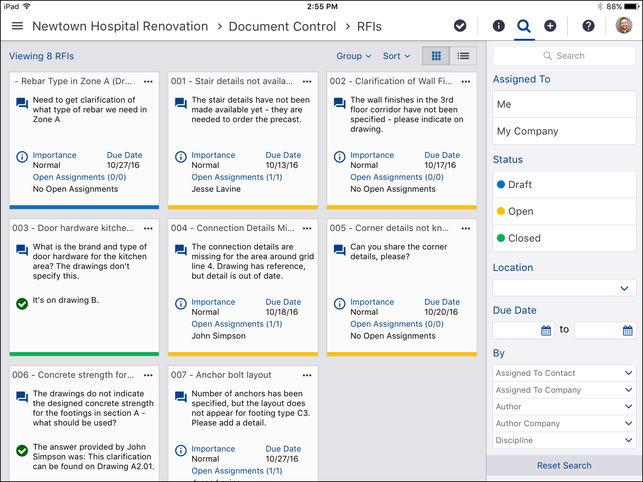Open the hamburger navigation menu
The image size is (643, 482).
[x=16, y=26]
